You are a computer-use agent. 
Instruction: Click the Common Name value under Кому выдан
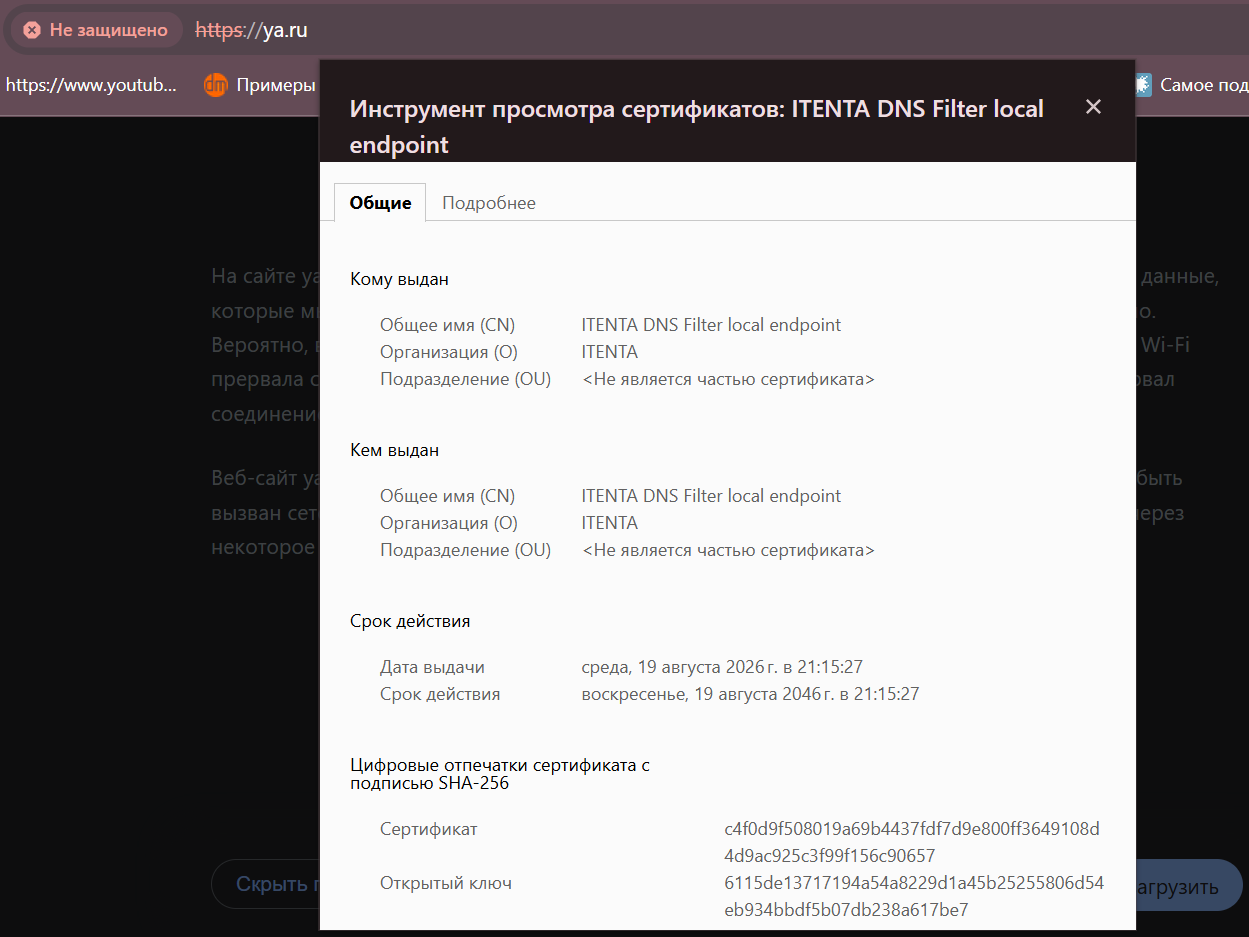[x=711, y=325]
